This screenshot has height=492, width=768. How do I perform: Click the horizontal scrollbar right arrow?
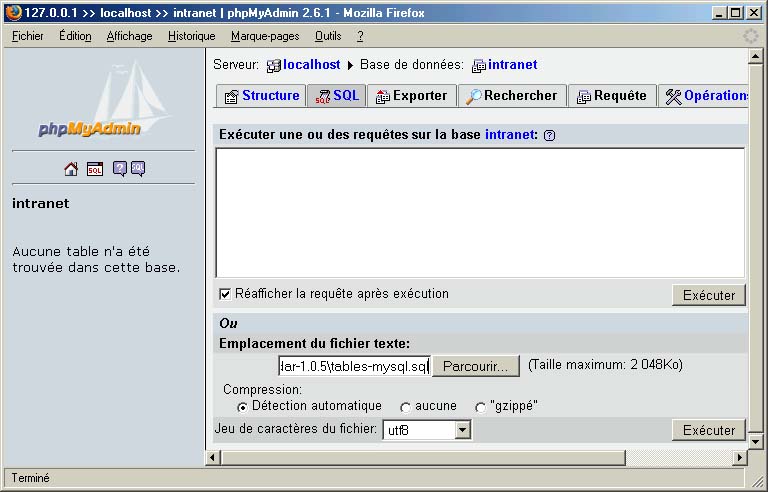(x=740, y=458)
